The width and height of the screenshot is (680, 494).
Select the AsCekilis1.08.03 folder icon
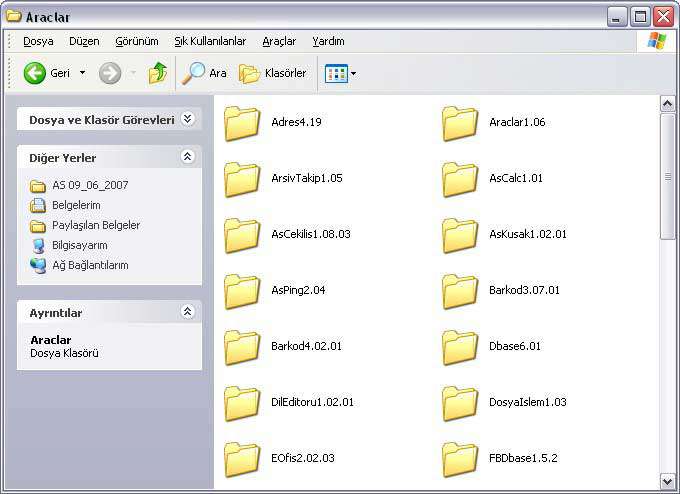(242, 236)
